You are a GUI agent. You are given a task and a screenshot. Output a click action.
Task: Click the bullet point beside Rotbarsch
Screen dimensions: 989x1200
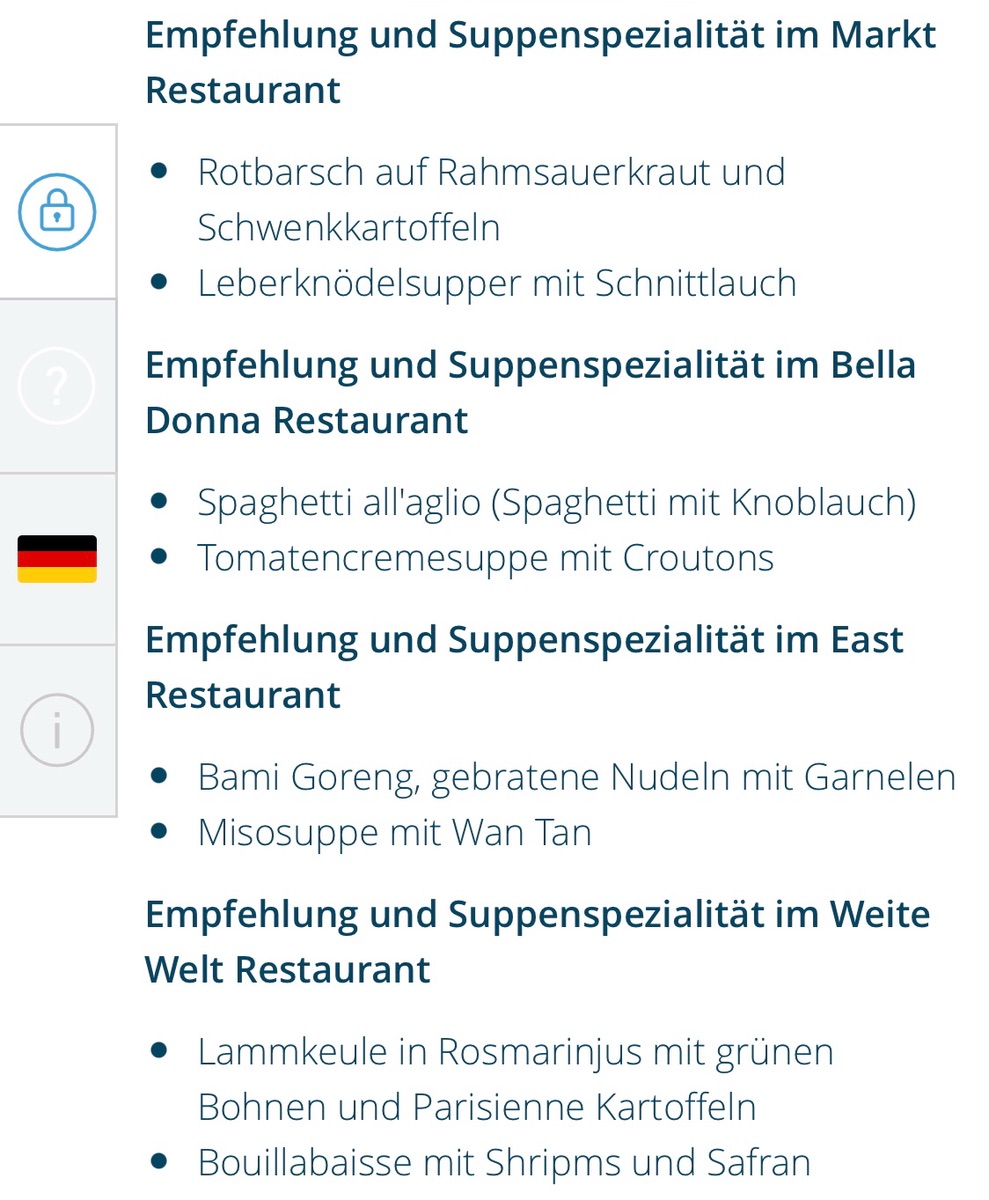coord(158,171)
